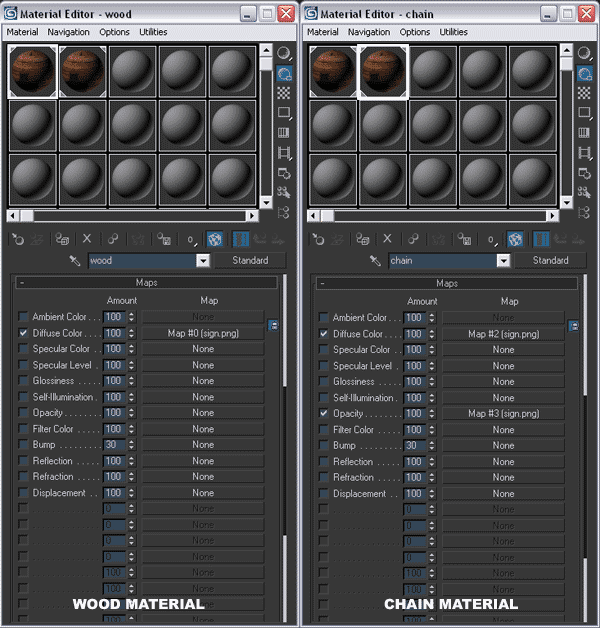Click Standard material type button in chain editor

[x=551, y=260]
